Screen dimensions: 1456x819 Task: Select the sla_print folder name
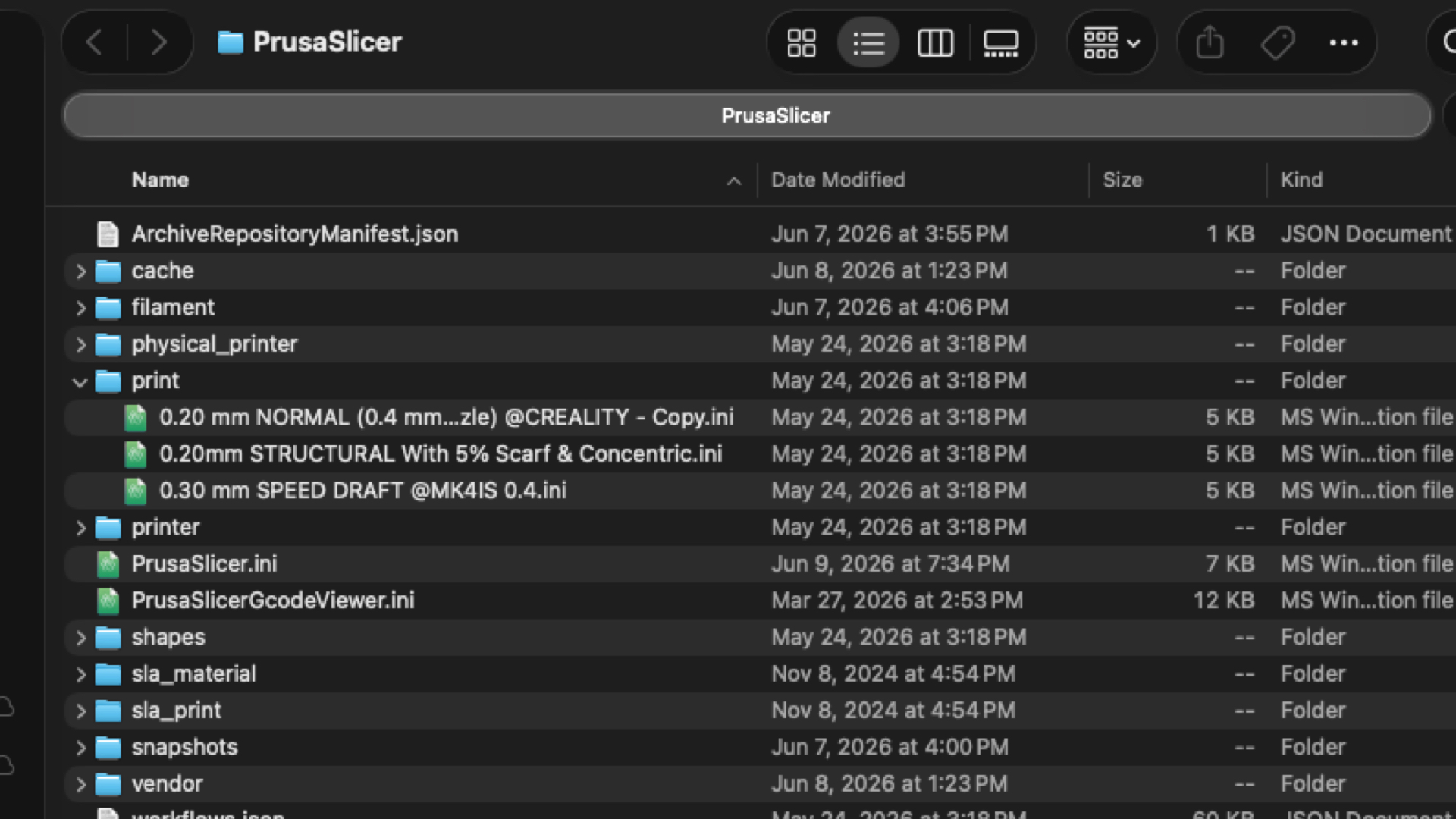pos(177,711)
